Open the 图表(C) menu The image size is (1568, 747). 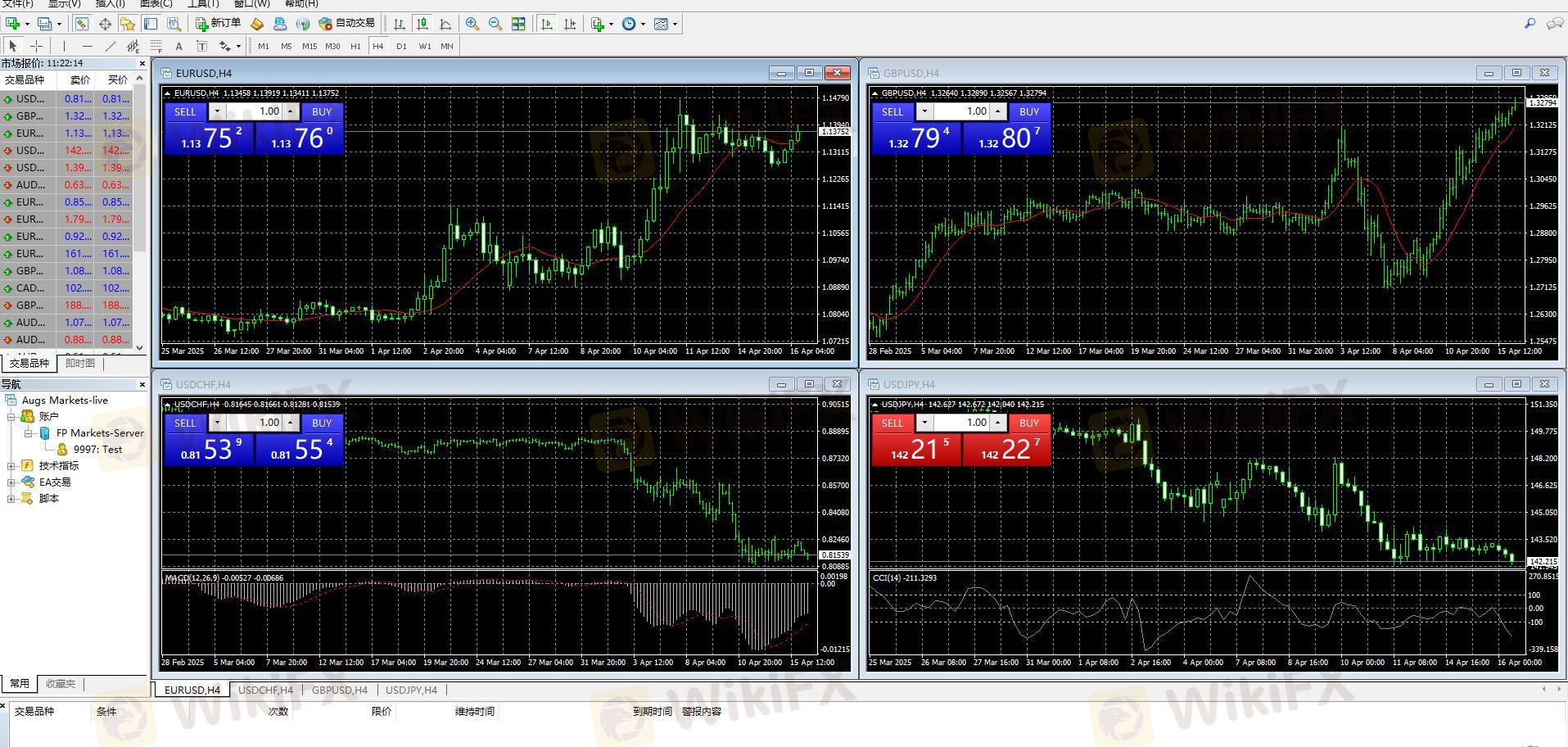(156, 4)
